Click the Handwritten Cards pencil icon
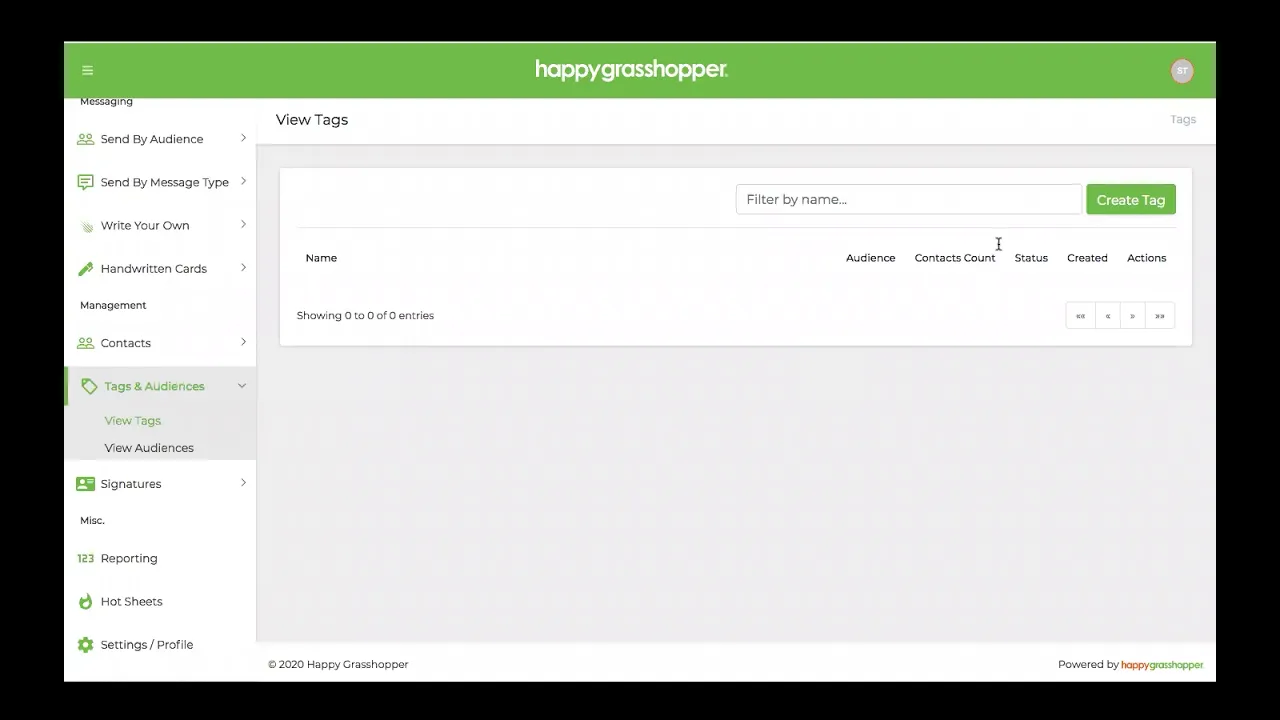The width and height of the screenshot is (1280, 720). (x=86, y=269)
